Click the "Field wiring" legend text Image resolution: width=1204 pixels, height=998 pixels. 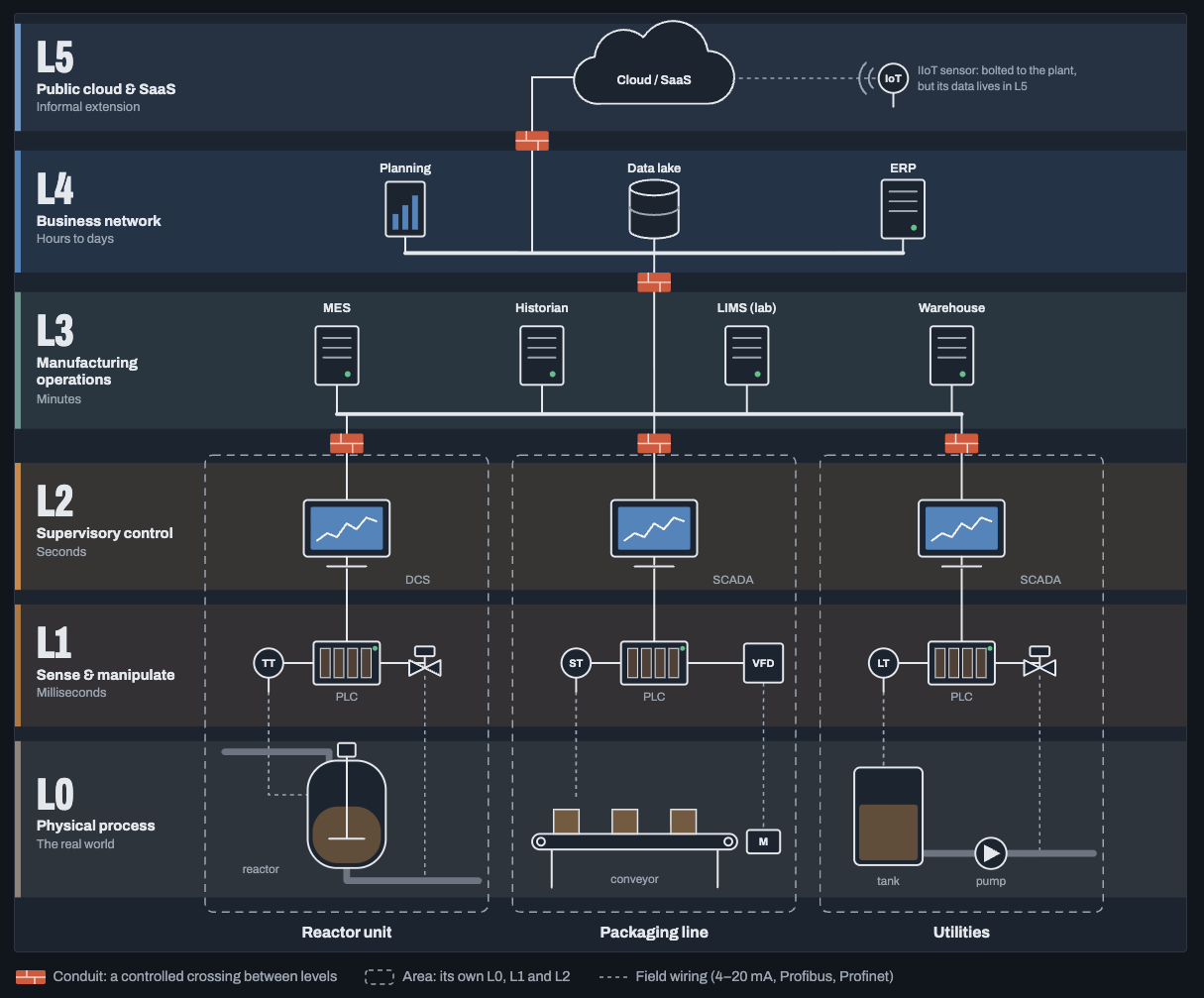tap(762, 976)
